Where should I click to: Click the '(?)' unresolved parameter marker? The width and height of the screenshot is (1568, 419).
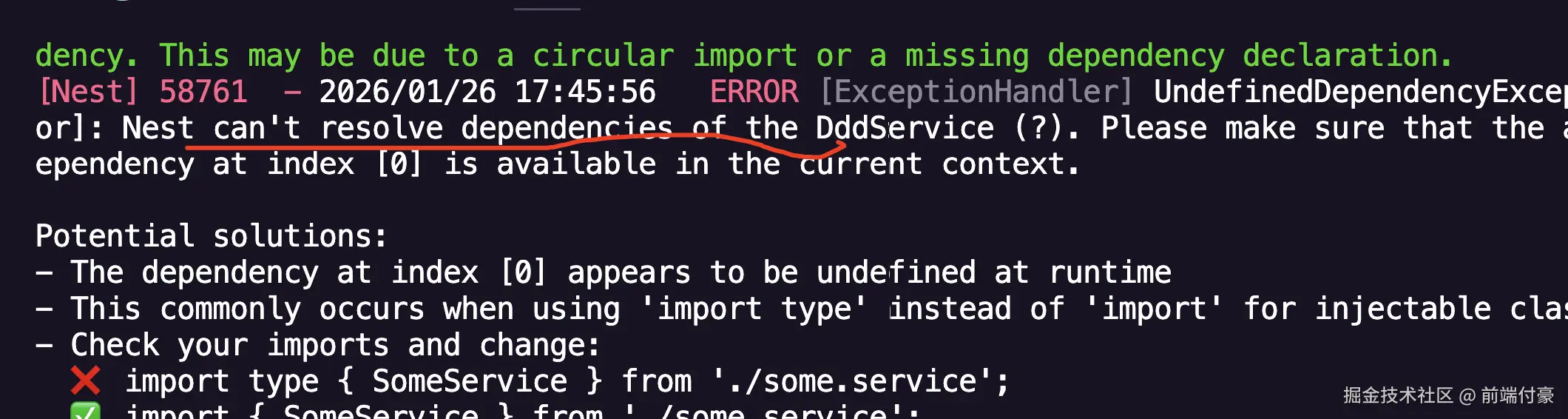pyautogui.click(x=1038, y=128)
